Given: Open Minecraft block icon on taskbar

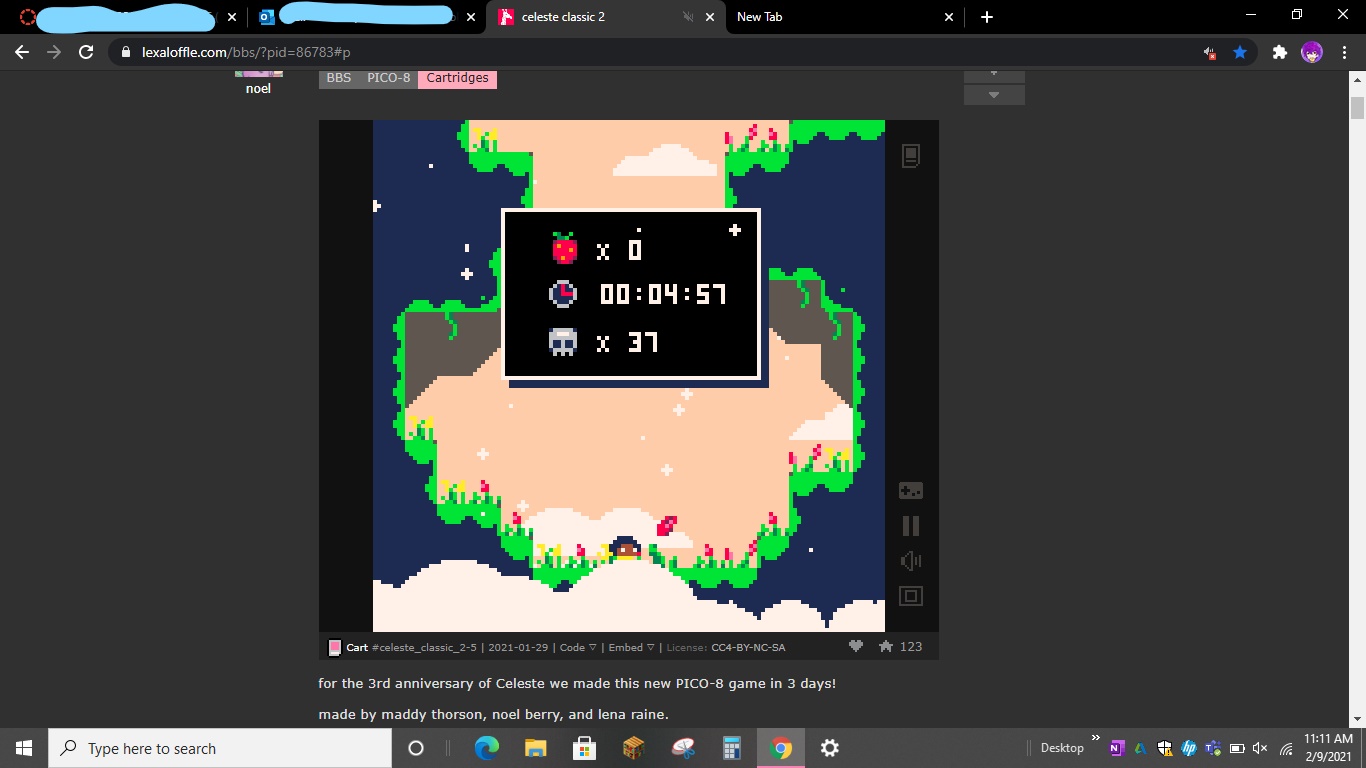Looking at the screenshot, I should point(633,748).
